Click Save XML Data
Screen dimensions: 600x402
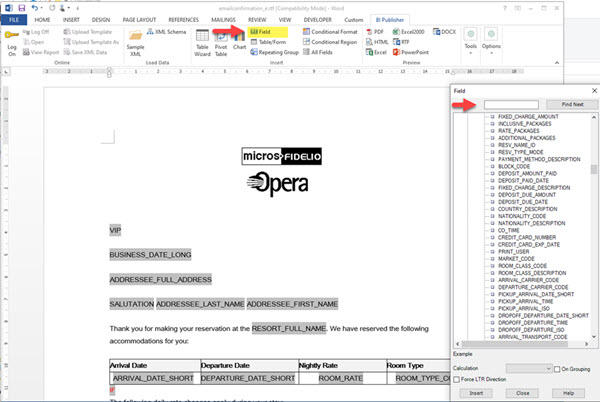point(85,52)
